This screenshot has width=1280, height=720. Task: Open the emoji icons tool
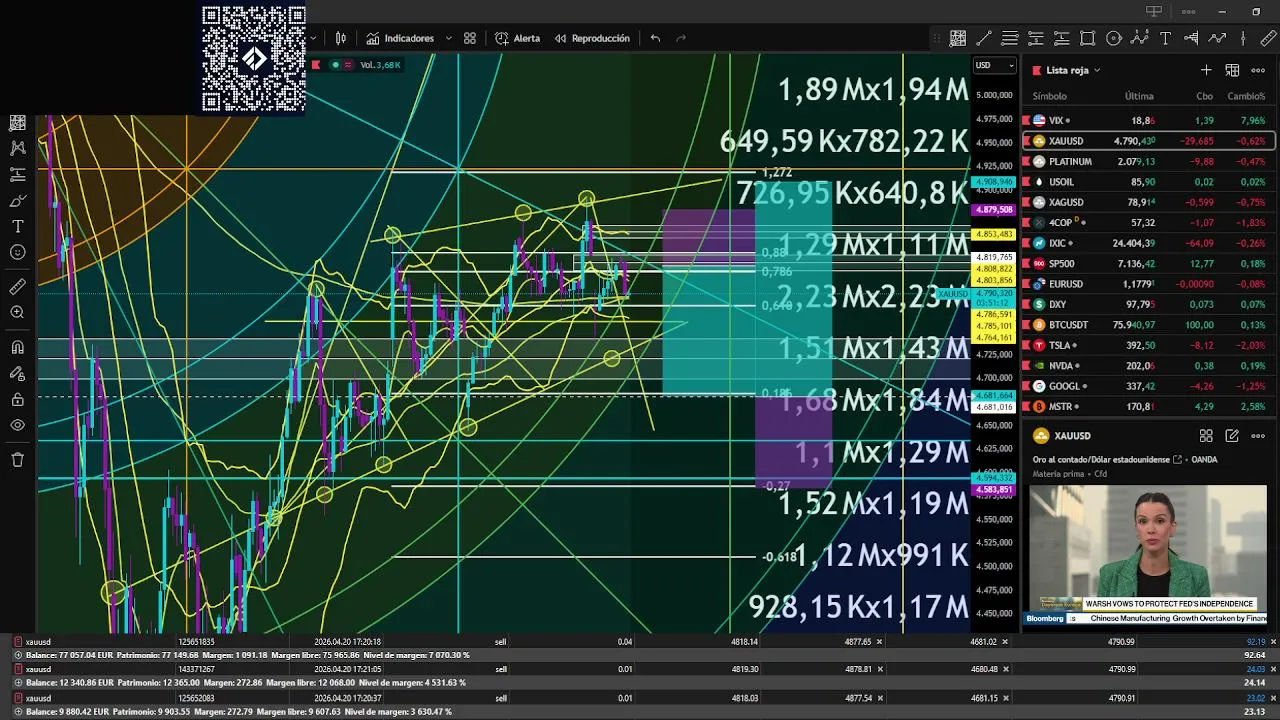17,252
